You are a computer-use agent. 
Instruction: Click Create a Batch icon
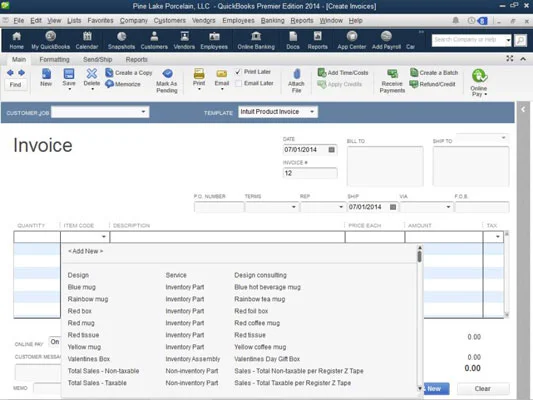(x=434, y=72)
